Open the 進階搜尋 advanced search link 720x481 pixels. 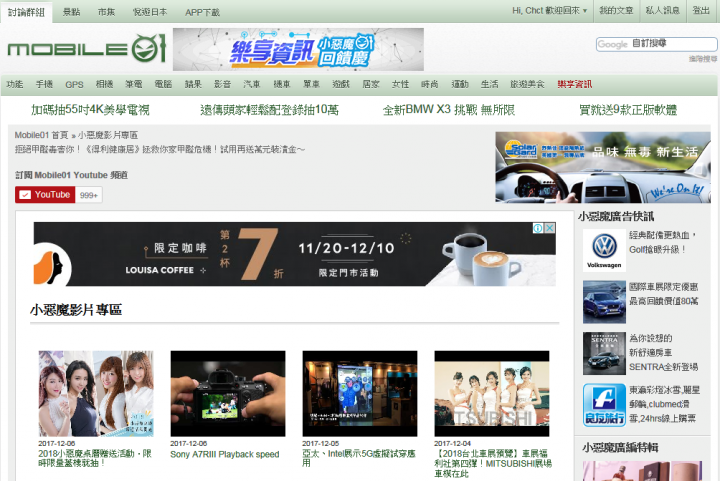pos(703,58)
